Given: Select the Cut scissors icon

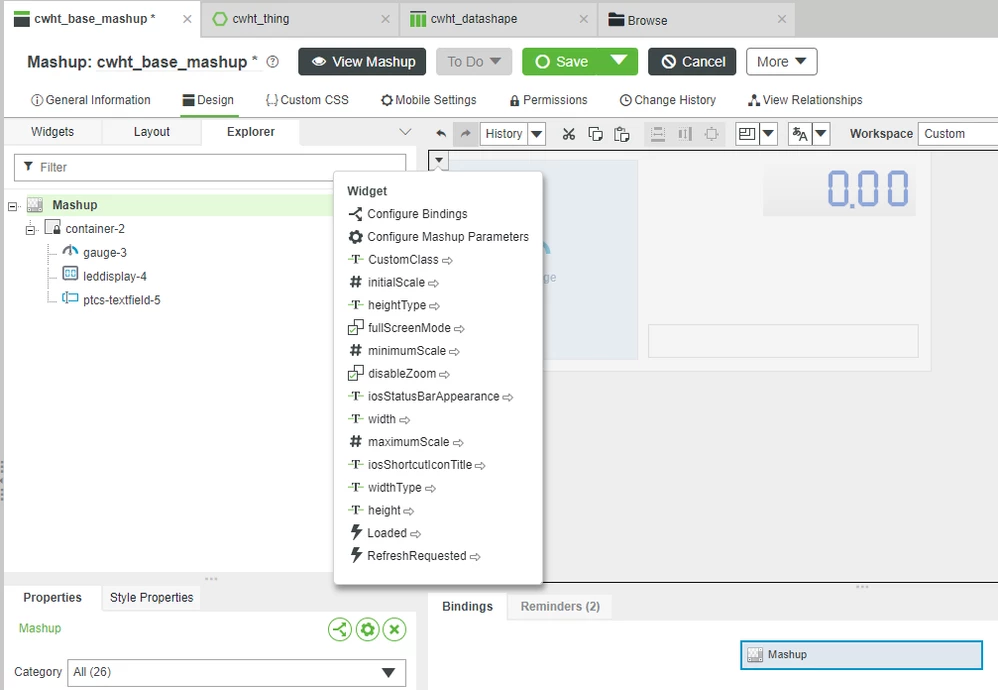Looking at the screenshot, I should click(568, 133).
